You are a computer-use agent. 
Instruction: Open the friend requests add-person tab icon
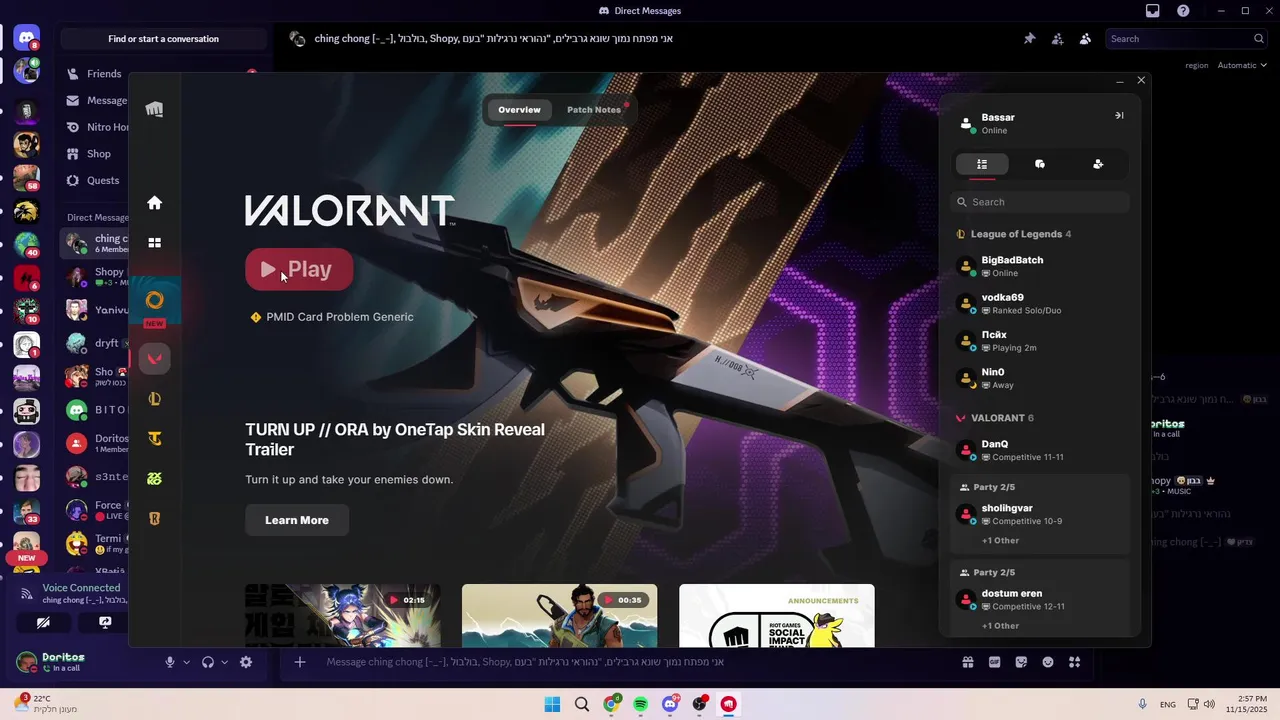point(1098,164)
